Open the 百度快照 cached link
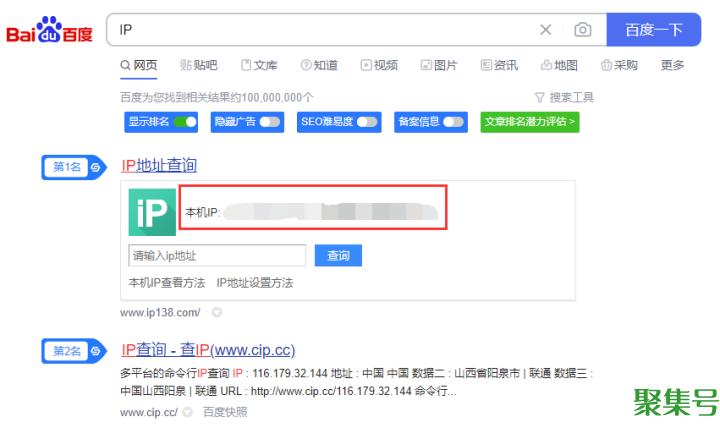The image size is (720, 428). pyautogui.click(x=225, y=412)
